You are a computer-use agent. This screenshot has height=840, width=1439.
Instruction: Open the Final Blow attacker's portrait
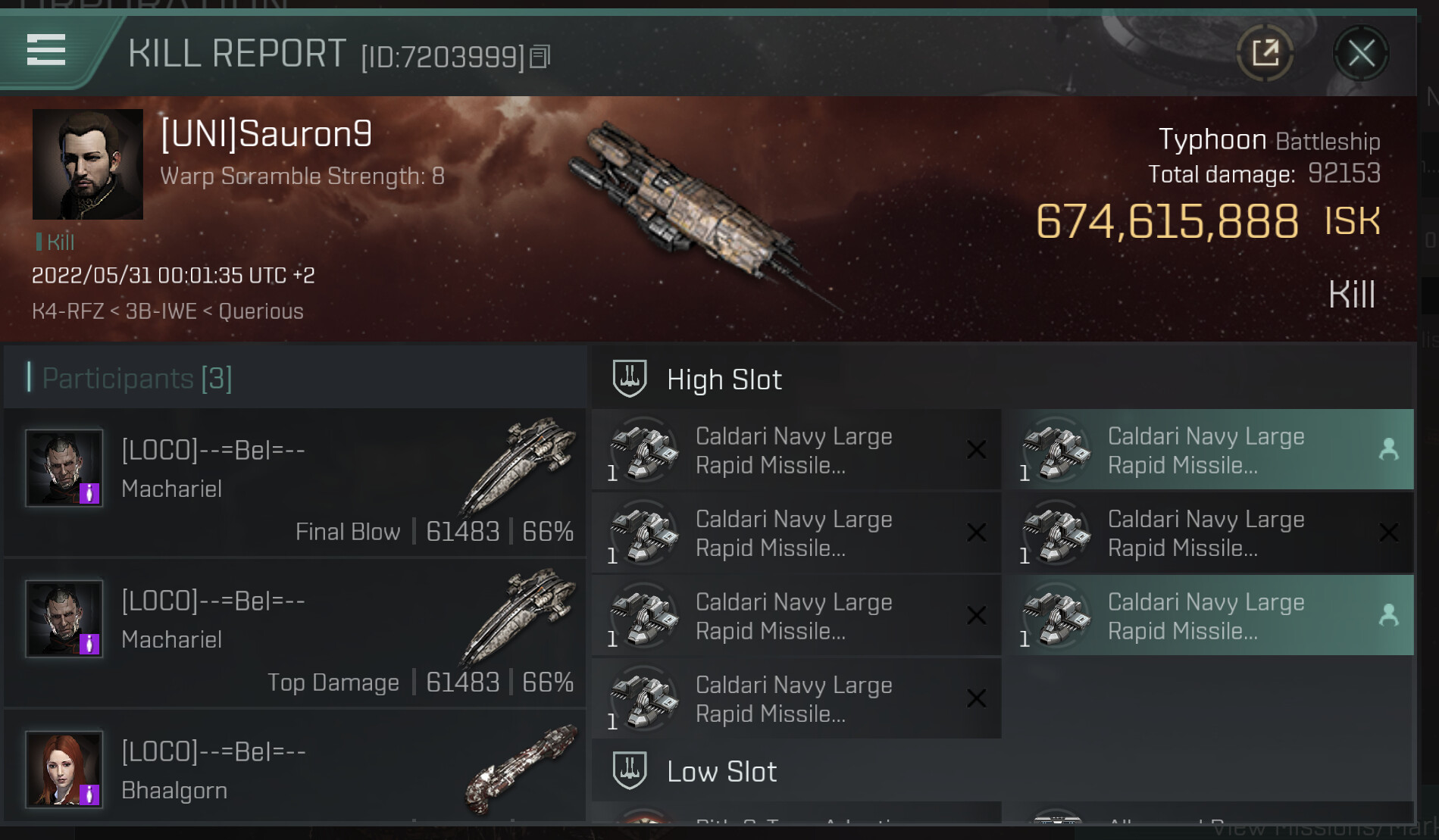(64, 468)
